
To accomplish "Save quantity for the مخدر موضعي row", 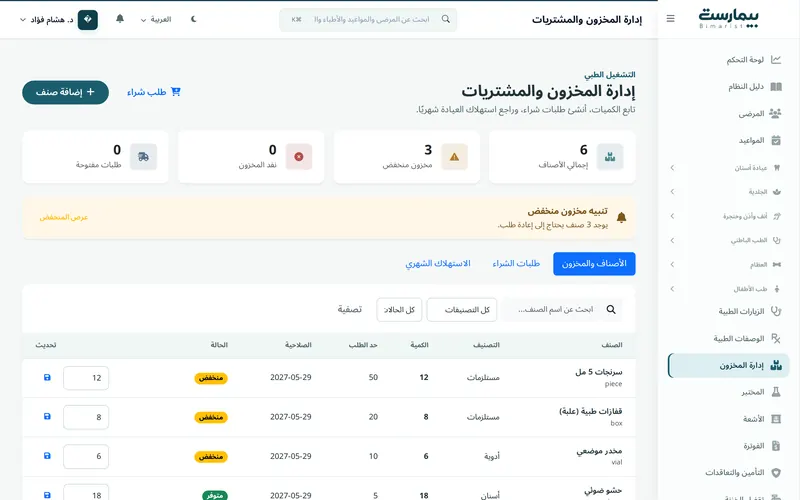I will tap(47, 456).
